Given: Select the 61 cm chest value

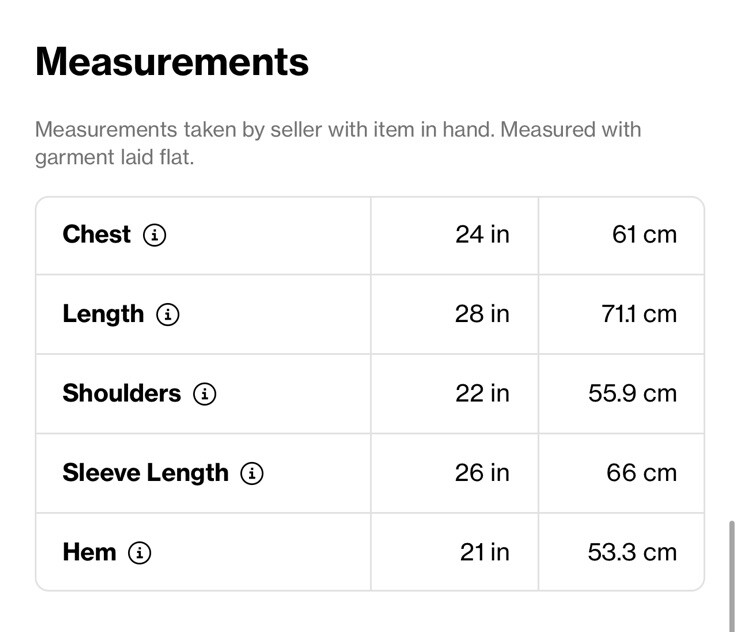Looking at the screenshot, I should point(644,235).
